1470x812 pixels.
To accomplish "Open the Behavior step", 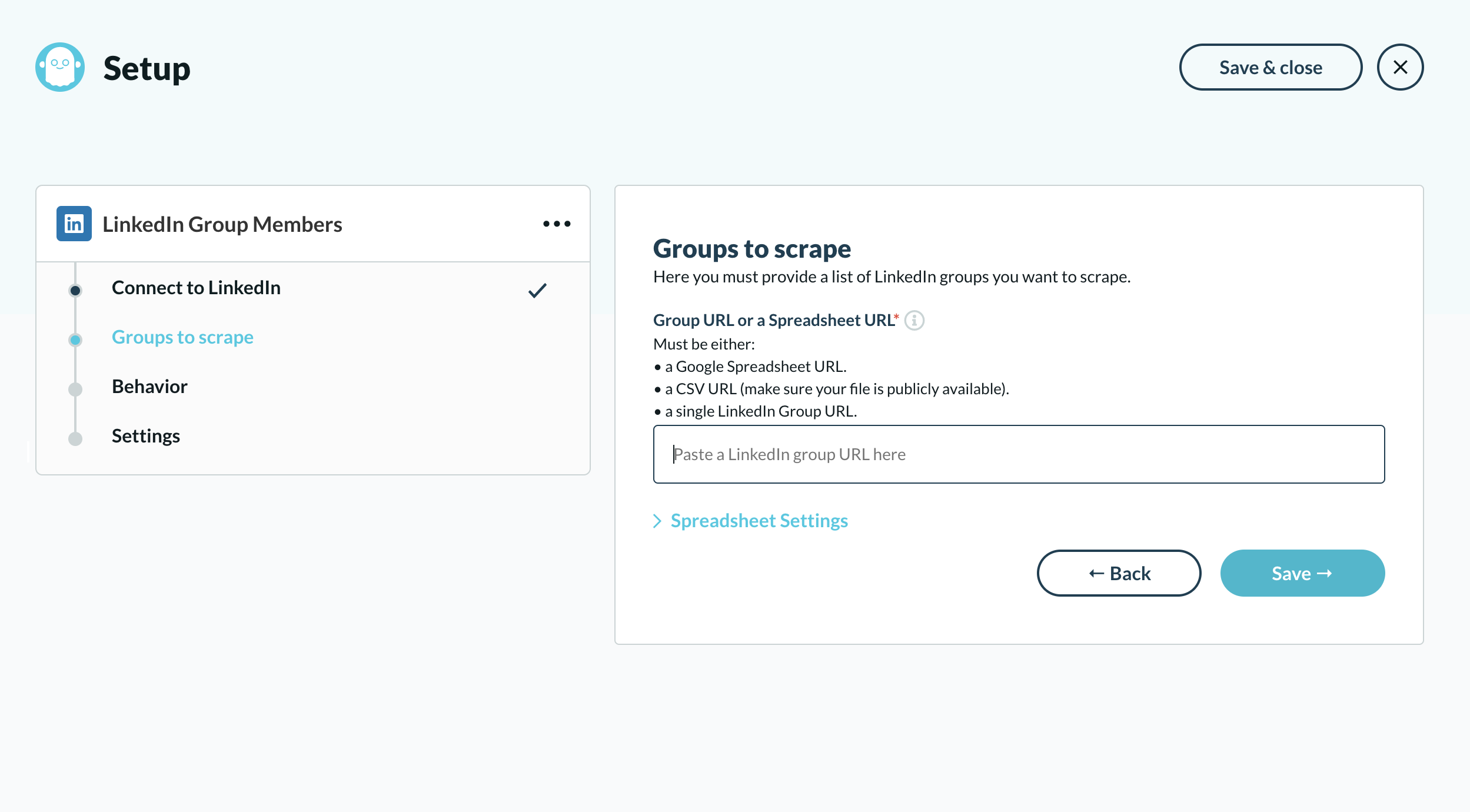I will tap(149, 387).
